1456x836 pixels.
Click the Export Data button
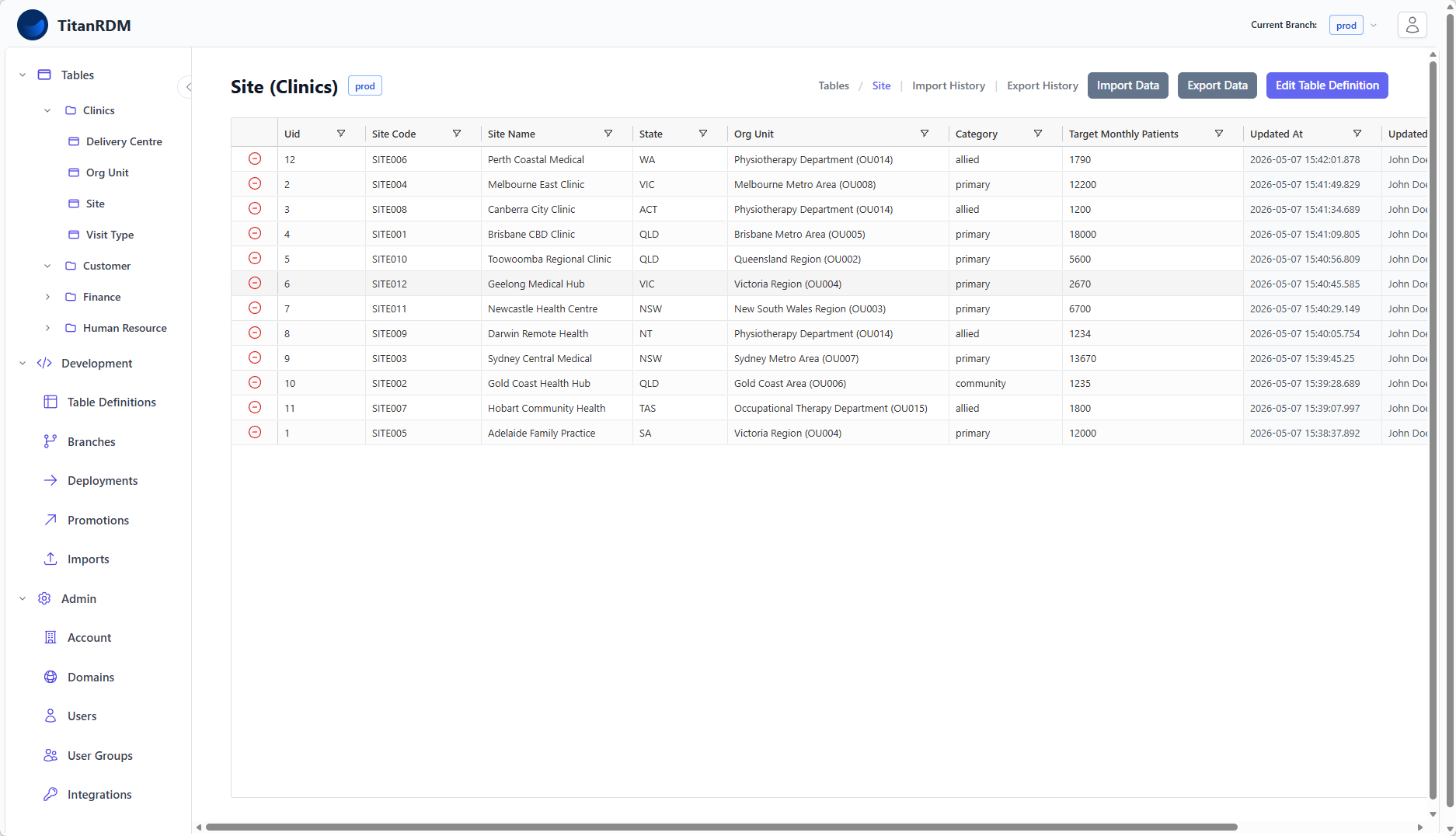1217,85
